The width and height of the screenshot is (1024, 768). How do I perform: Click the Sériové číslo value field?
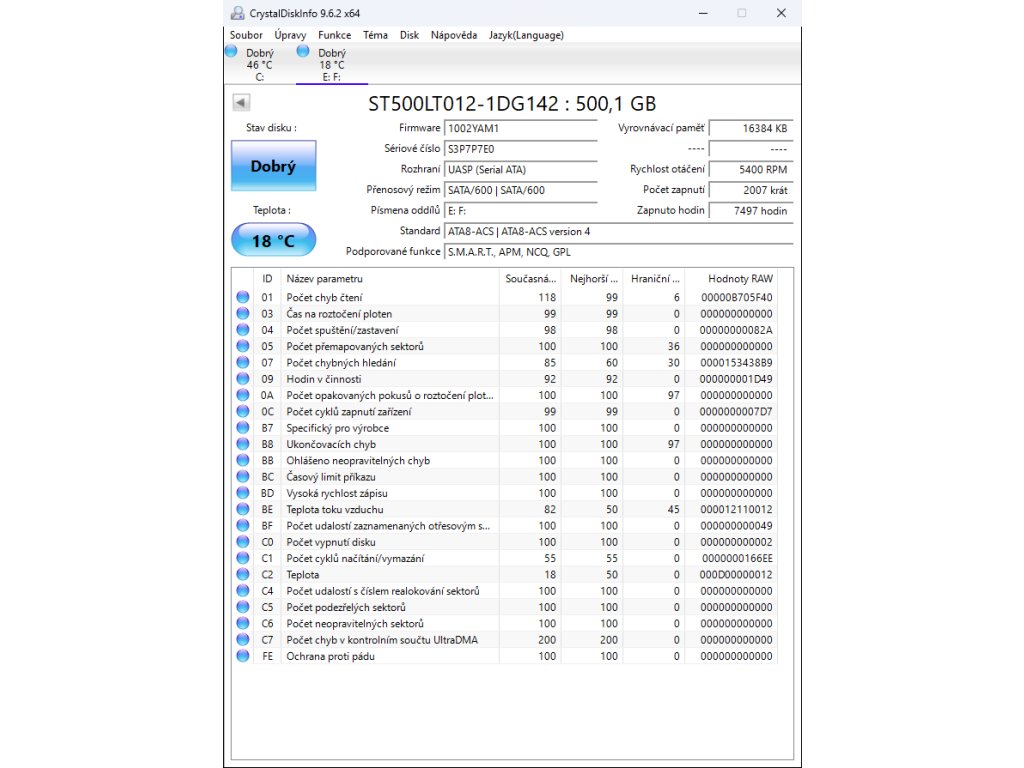tap(520, 149)
